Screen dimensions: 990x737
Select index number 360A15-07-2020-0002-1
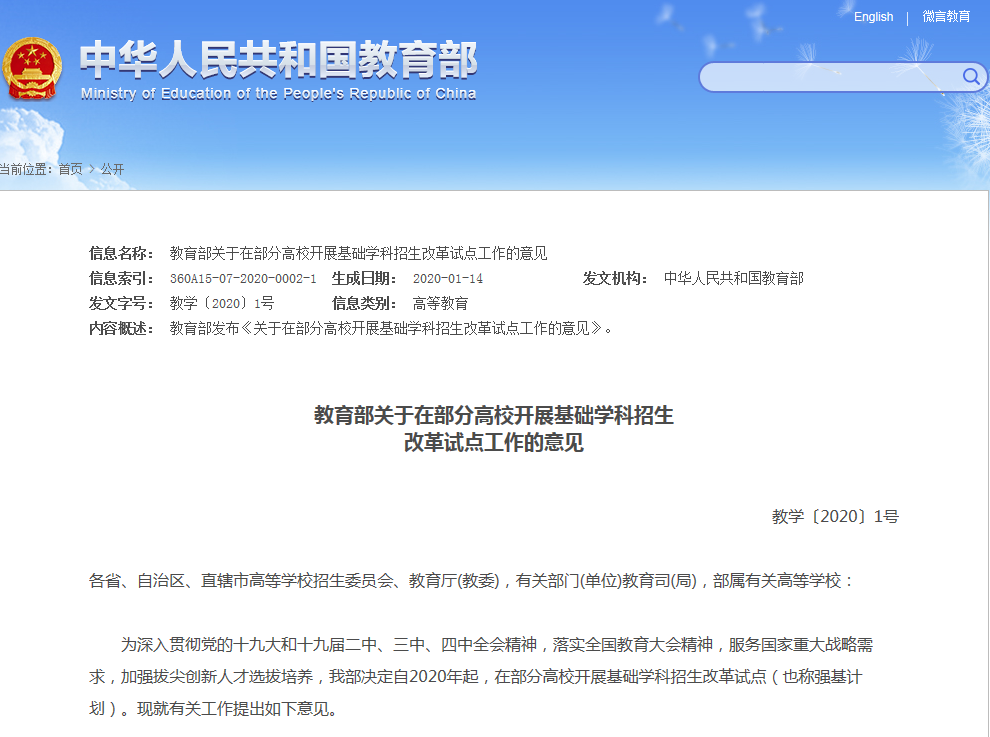[243, 279]
